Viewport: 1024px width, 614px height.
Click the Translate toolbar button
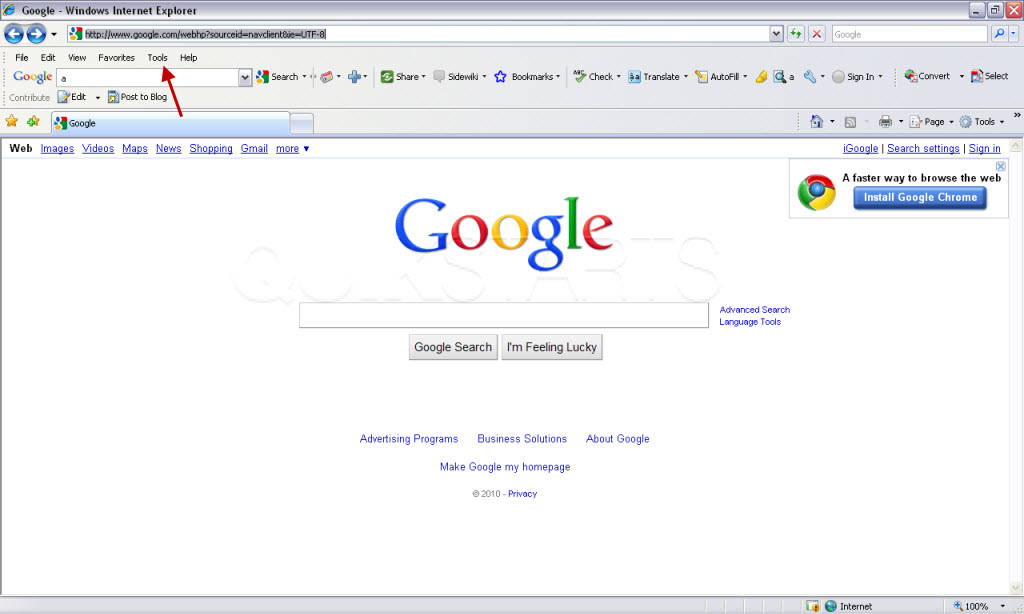(654, 76)
